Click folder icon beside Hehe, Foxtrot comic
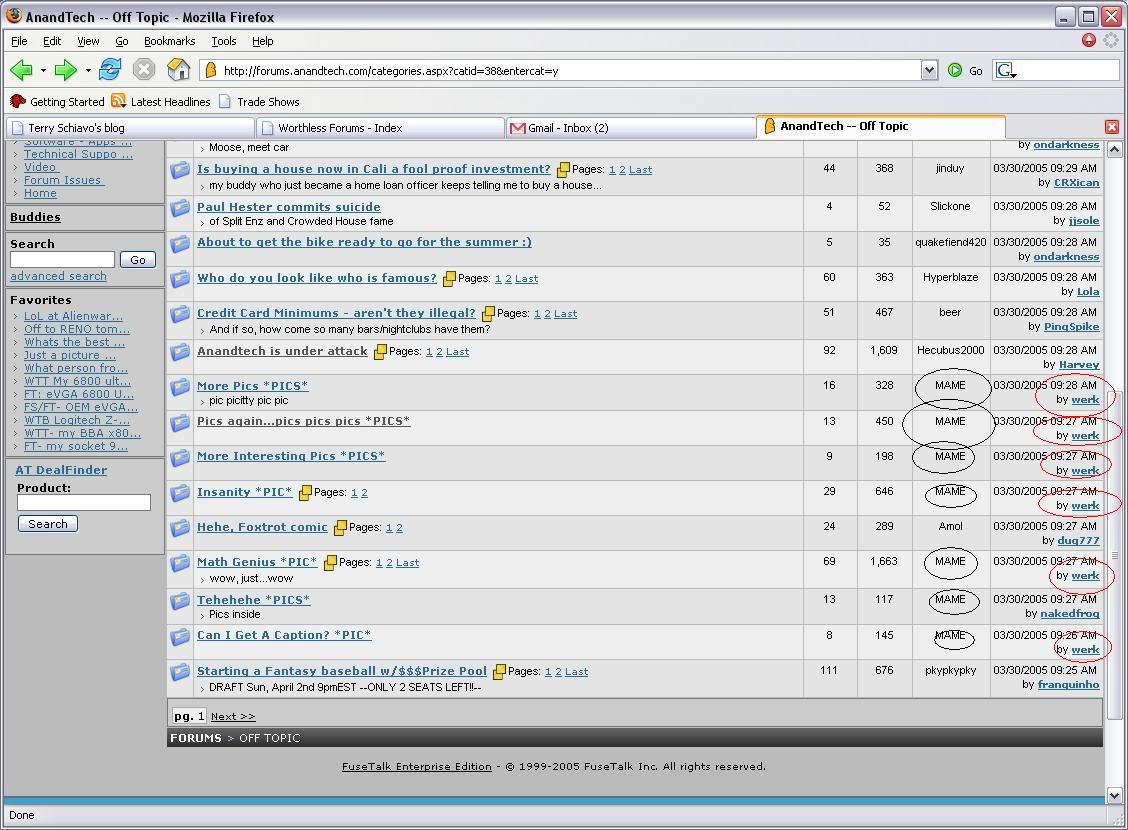Image resolution: width=1128 pixels, height=830 pixels. pos(179,528)
